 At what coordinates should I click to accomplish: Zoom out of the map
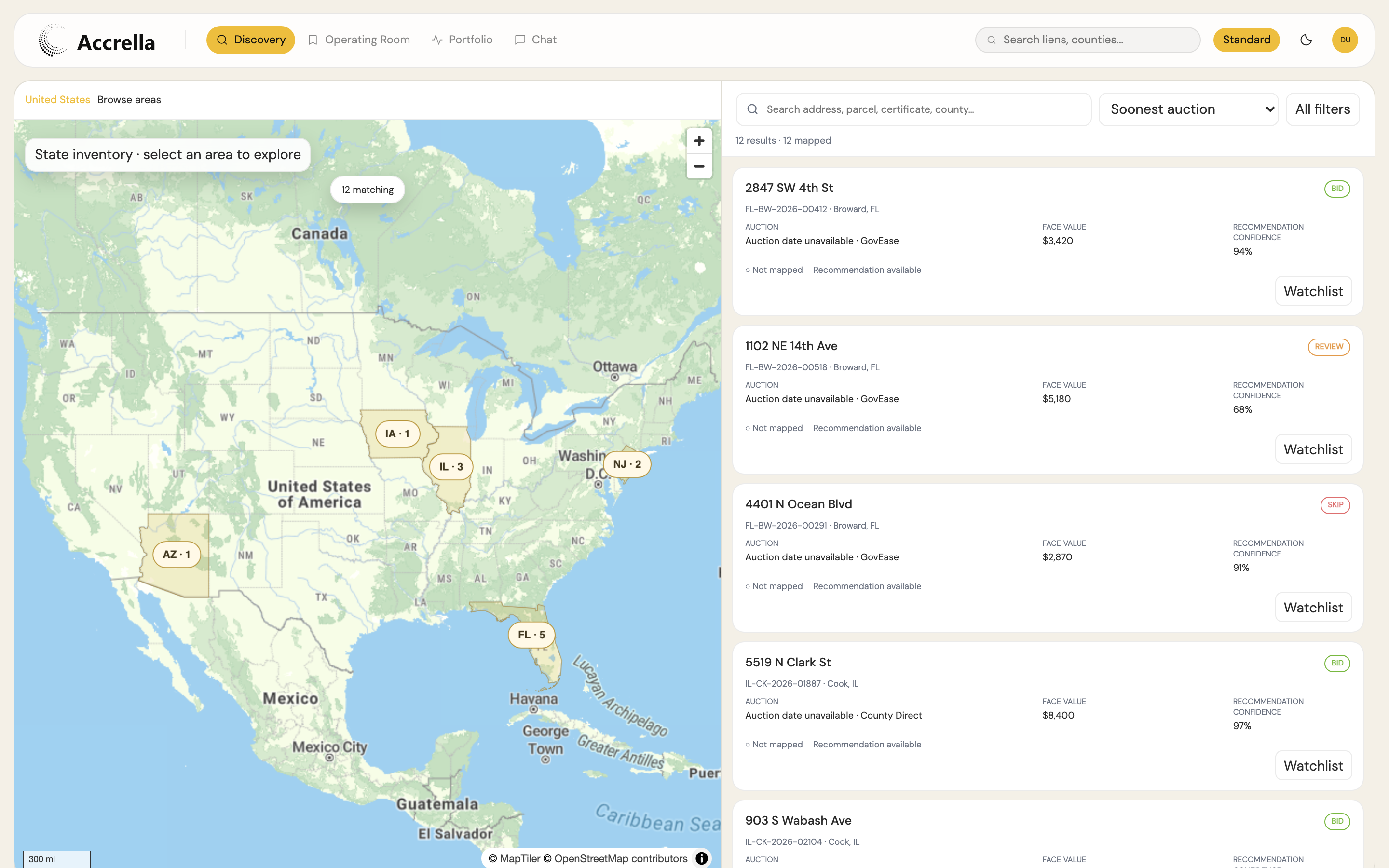pos(699,166)
